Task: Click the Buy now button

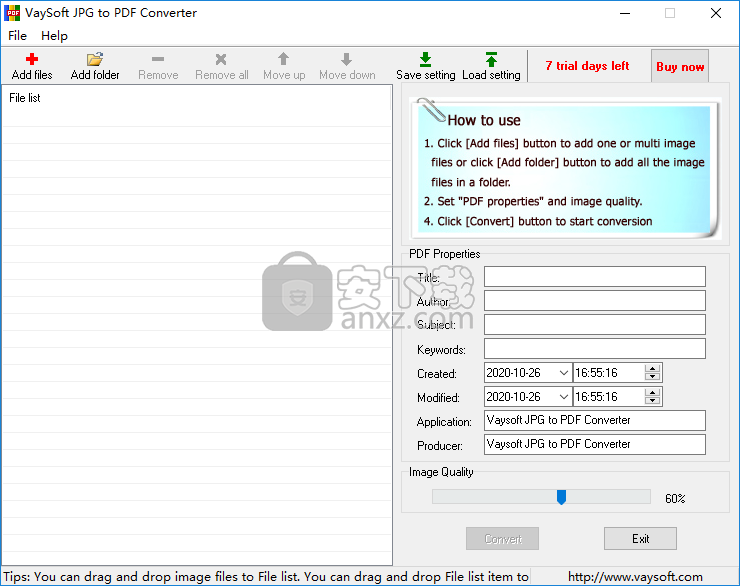Action: pyautogui.click(x=680, y=66)
